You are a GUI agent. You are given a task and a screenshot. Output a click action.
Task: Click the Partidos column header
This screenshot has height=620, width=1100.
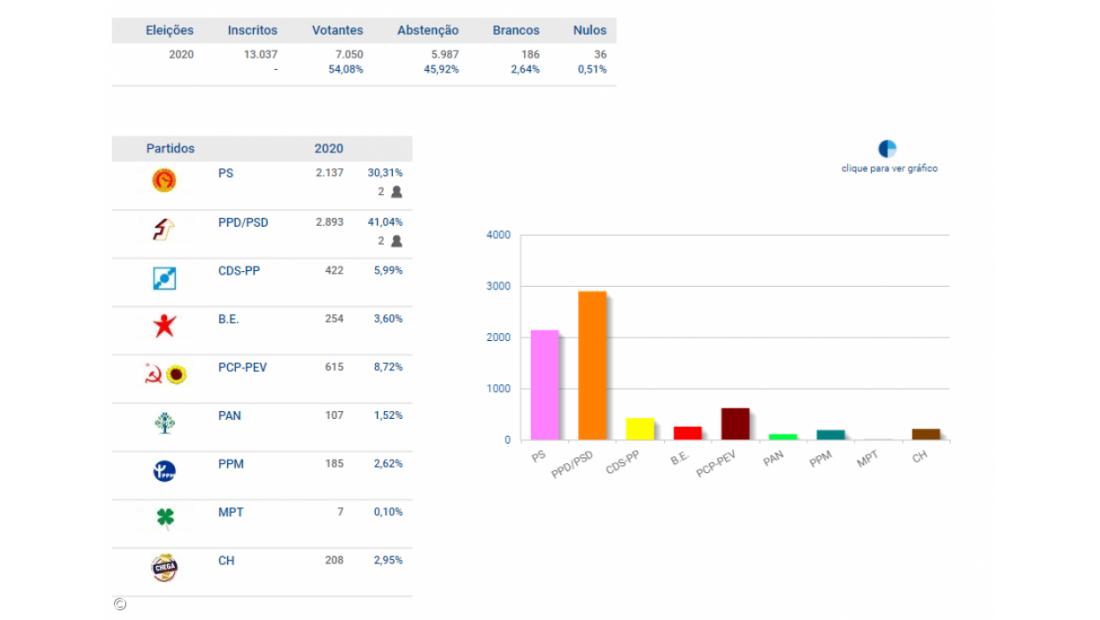click(x=171, y=148)
